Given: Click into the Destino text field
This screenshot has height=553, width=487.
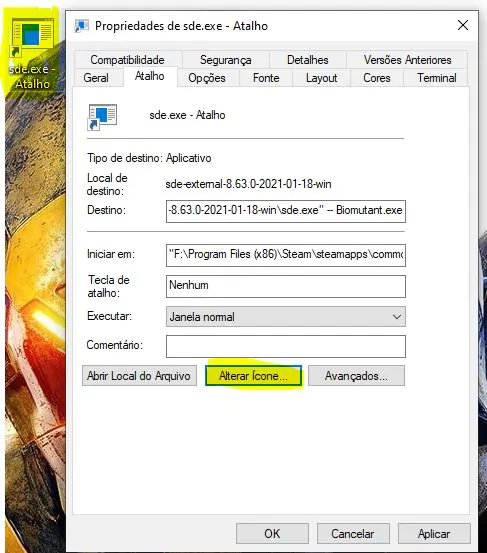Looking at the screenshot, I should point(286,211).
